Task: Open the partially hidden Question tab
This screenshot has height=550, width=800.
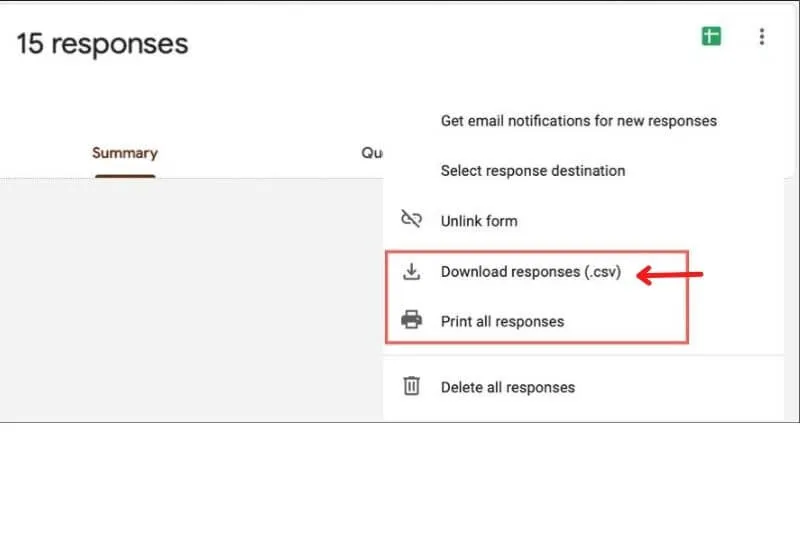Action: click(x=372, y=153)
